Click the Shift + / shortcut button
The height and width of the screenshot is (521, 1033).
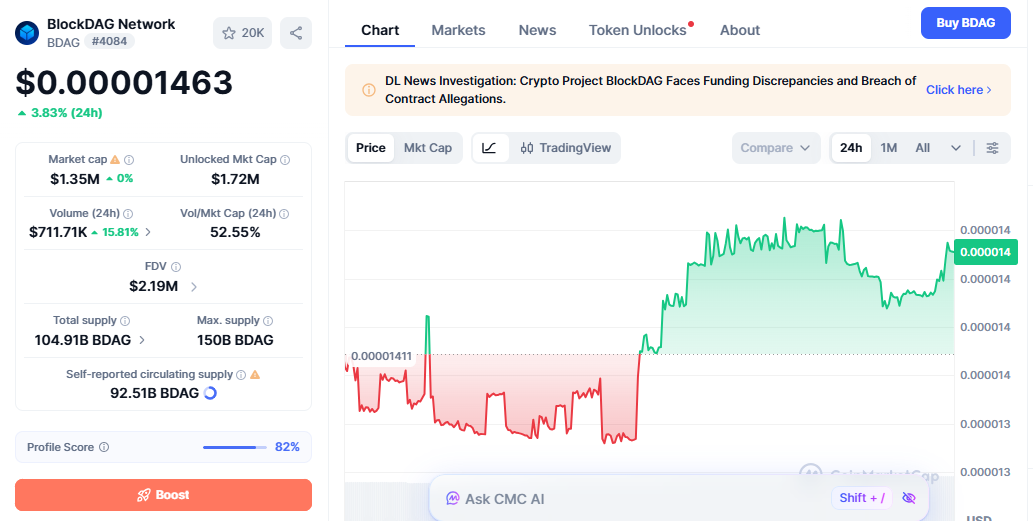click(862, 498)
